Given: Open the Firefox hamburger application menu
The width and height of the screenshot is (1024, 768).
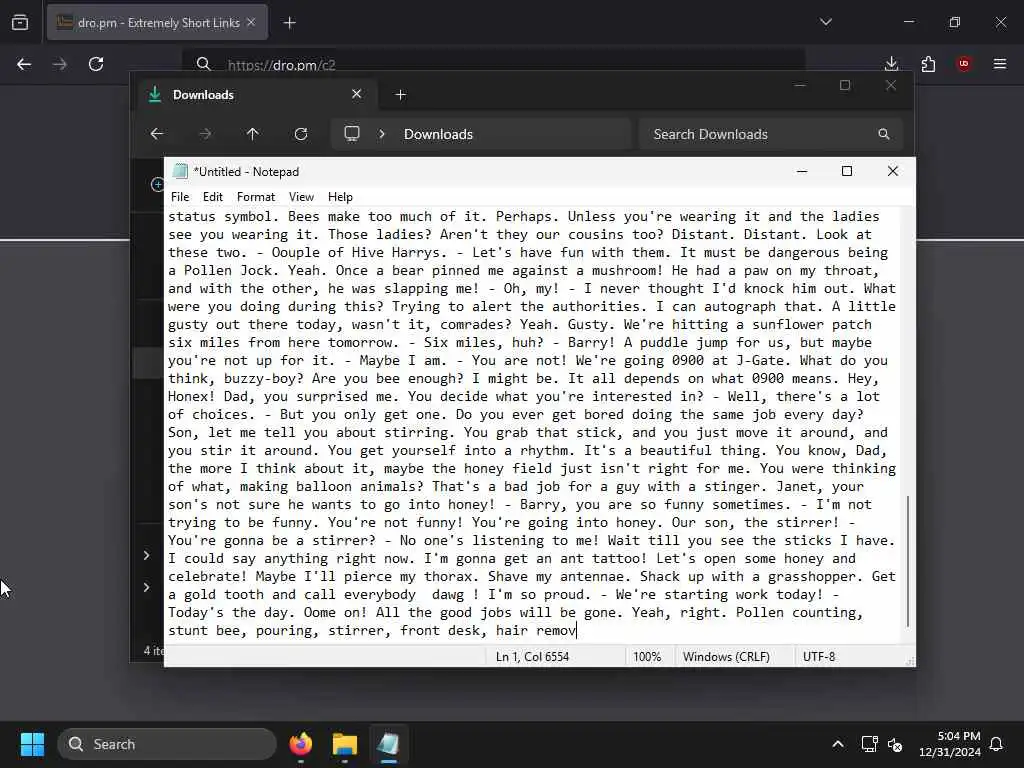Looking at the screenshot, I should pos(1000,63).
